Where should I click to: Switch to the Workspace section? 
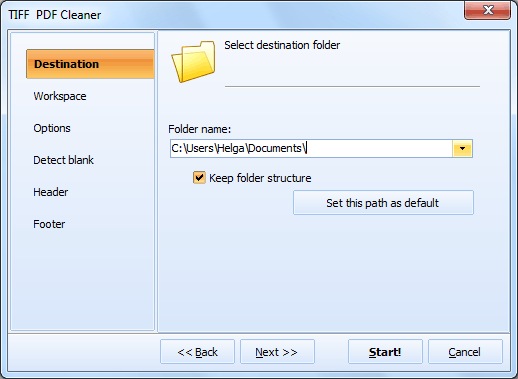60,96
